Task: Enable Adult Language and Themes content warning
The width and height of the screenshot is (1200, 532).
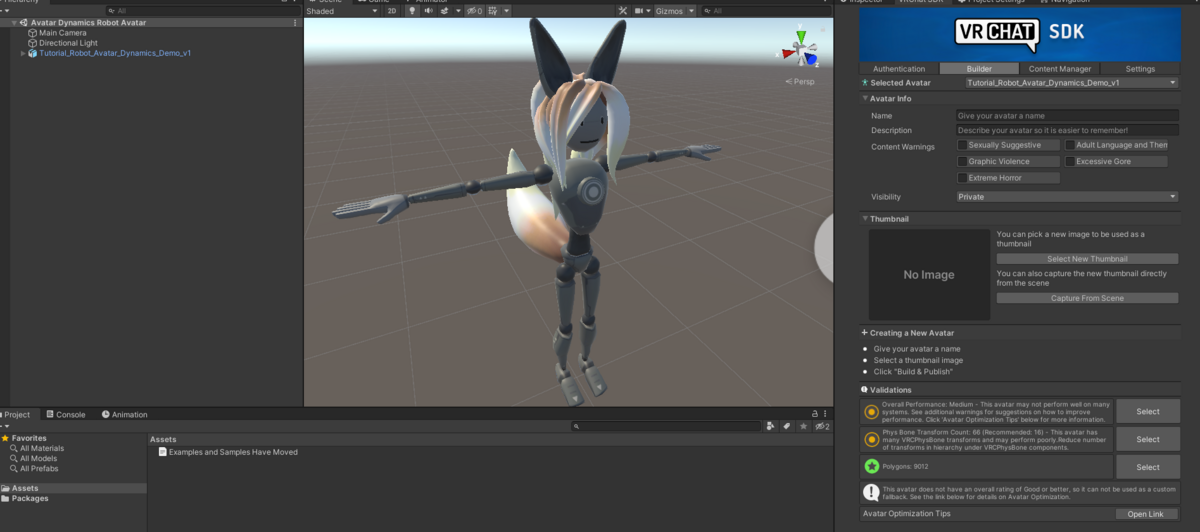Action: (1070, 145)
